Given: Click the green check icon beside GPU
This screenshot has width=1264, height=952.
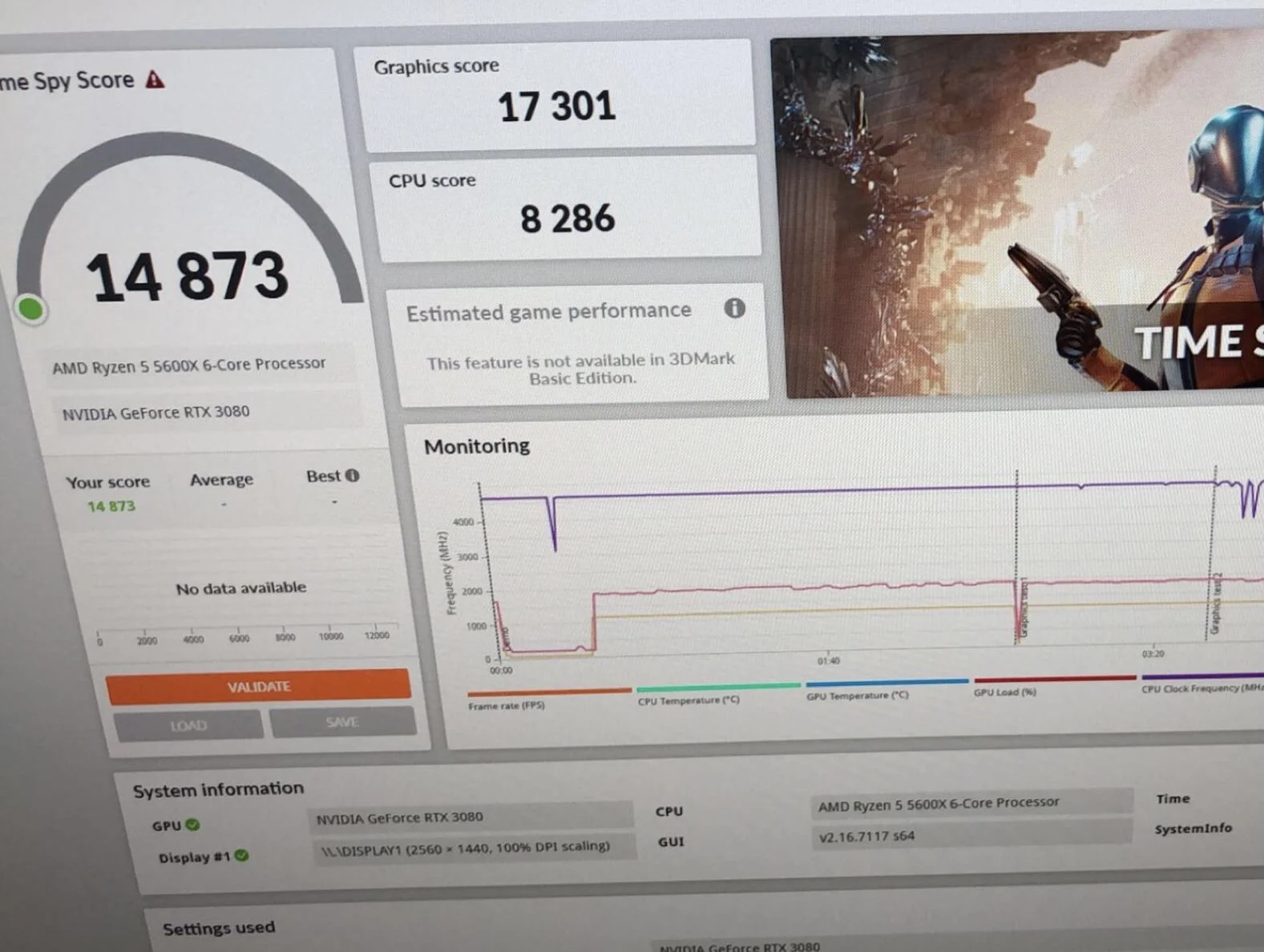Looking at the screenshot, I should 192,824.
